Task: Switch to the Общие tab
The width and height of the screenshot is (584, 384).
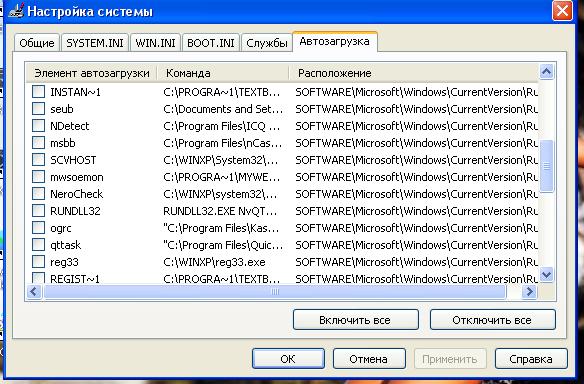Action: (x=37, y=43)
